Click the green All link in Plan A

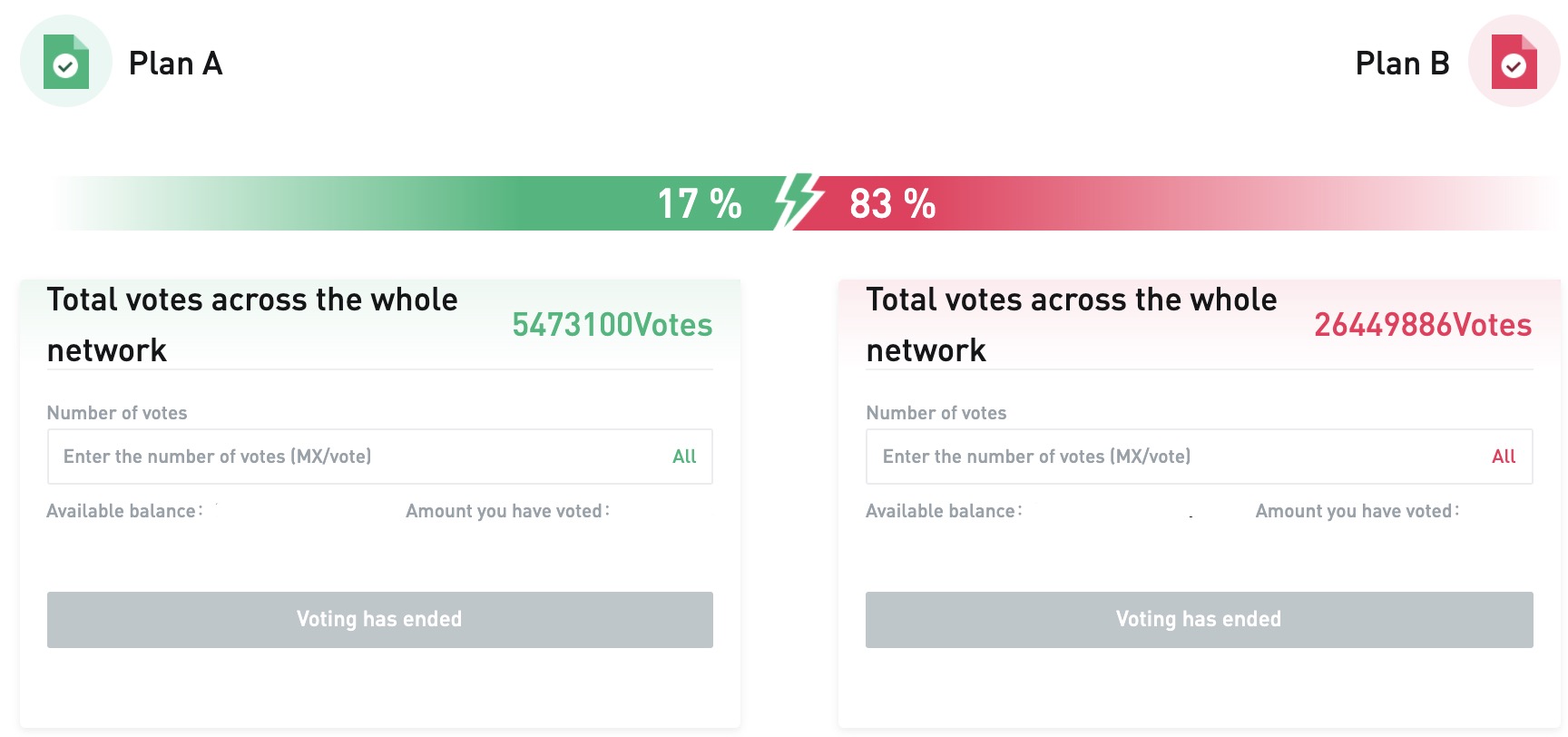coord(684,457)
